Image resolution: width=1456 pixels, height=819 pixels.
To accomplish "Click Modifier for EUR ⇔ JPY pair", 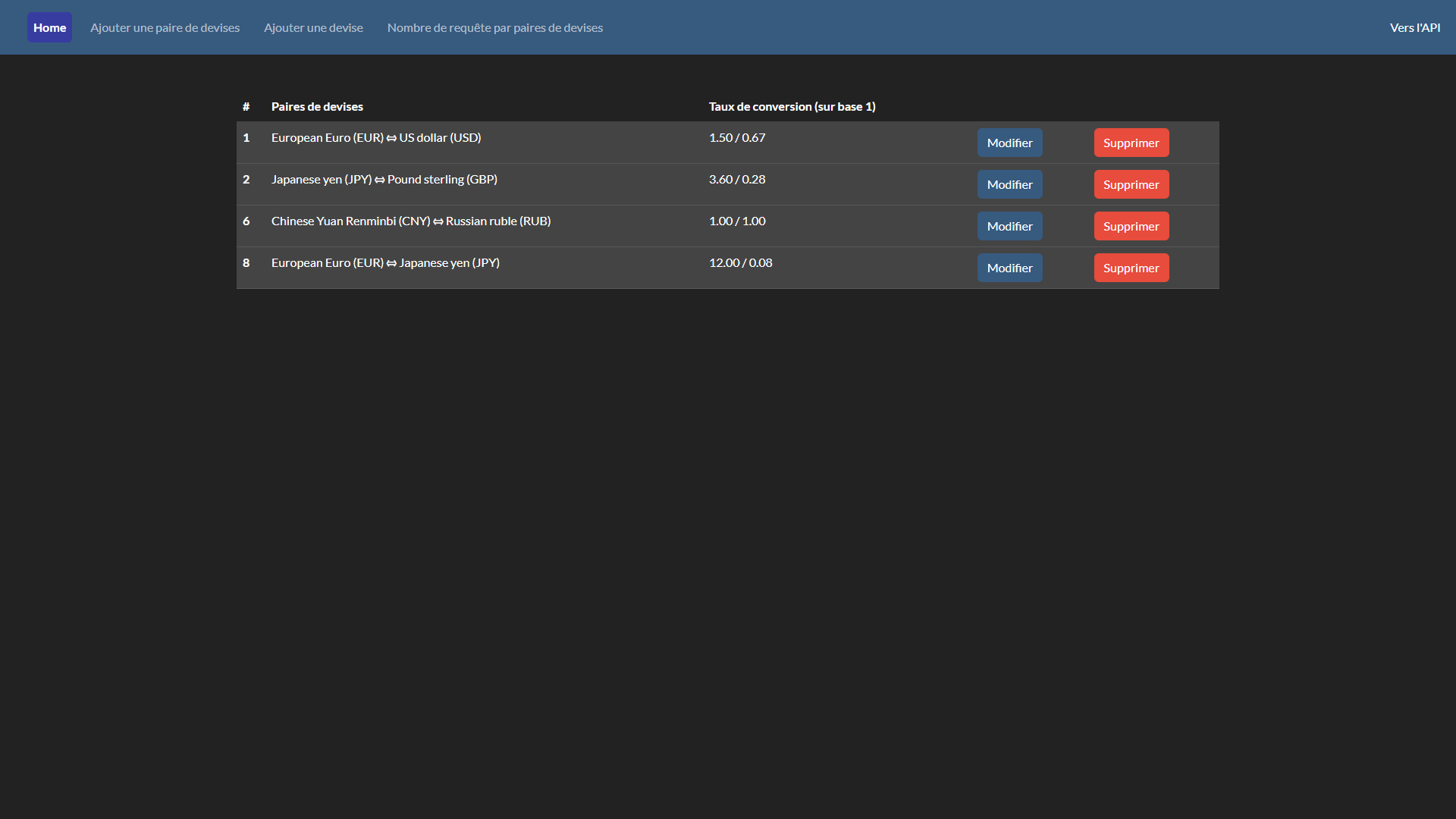I will coord(1009,268).
